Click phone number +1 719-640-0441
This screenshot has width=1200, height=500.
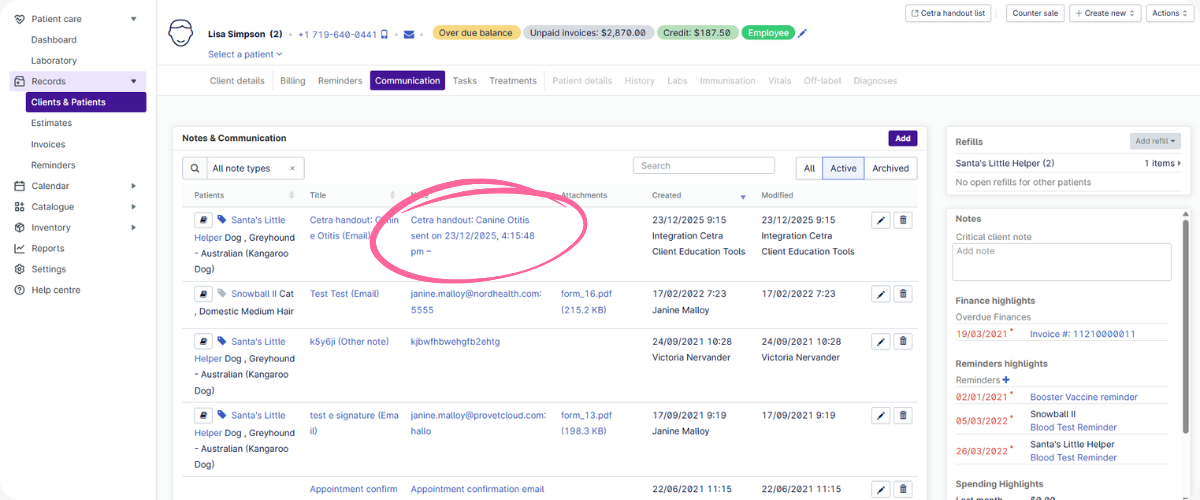click(x=337, y=34)
